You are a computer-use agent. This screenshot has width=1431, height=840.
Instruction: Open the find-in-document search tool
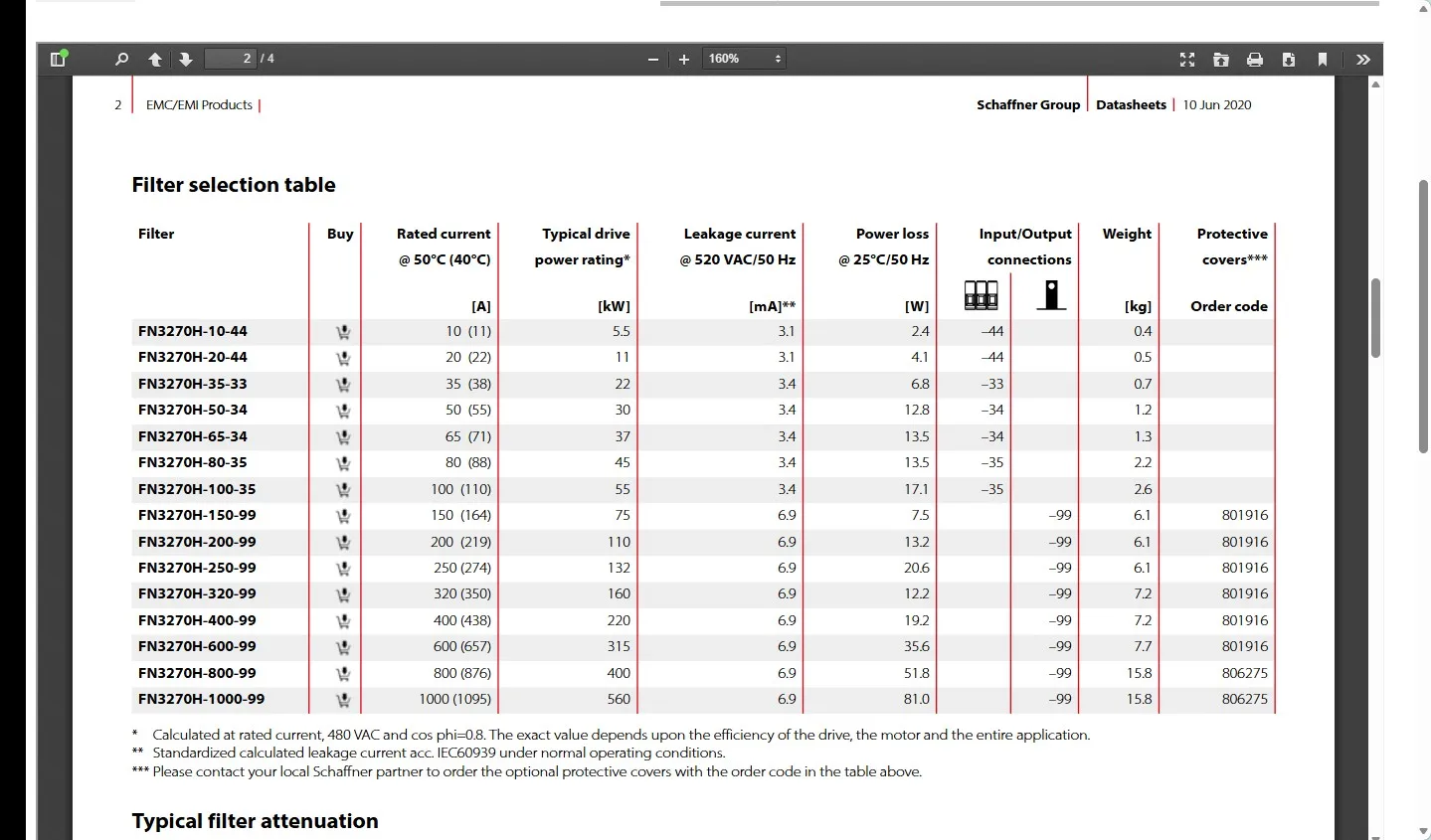[121, 59]
